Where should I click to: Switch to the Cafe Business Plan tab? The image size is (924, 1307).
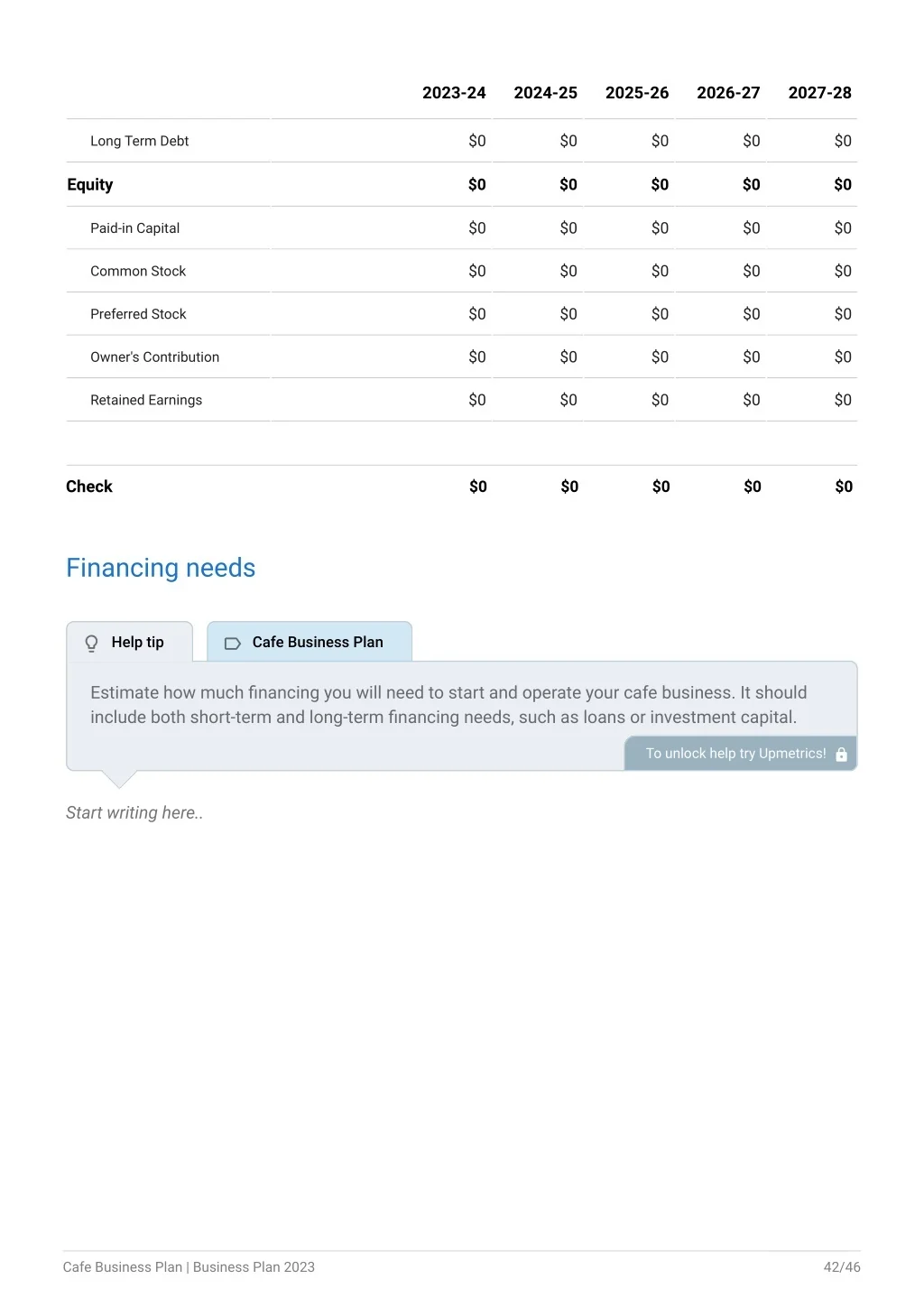[x=310, y=642]
